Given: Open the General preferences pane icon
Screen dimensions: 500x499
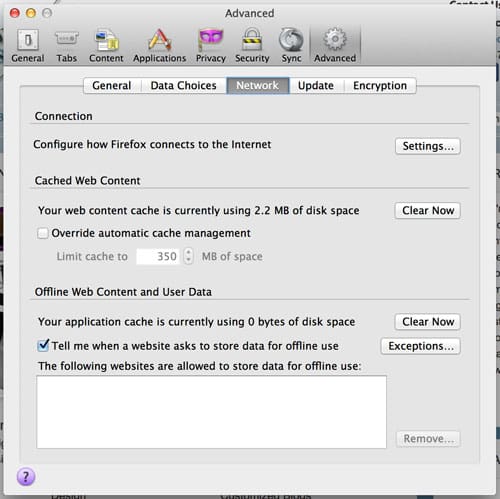Looking at the screenshot, I should pos(28,46).
